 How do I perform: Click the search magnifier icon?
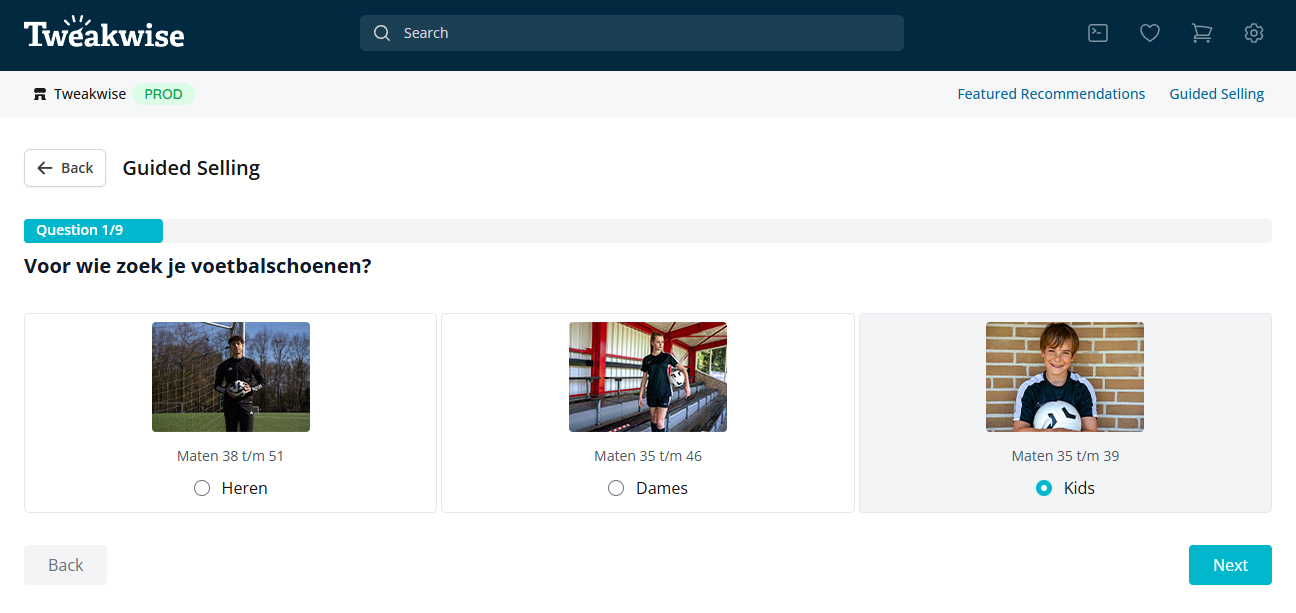point(382,33)
